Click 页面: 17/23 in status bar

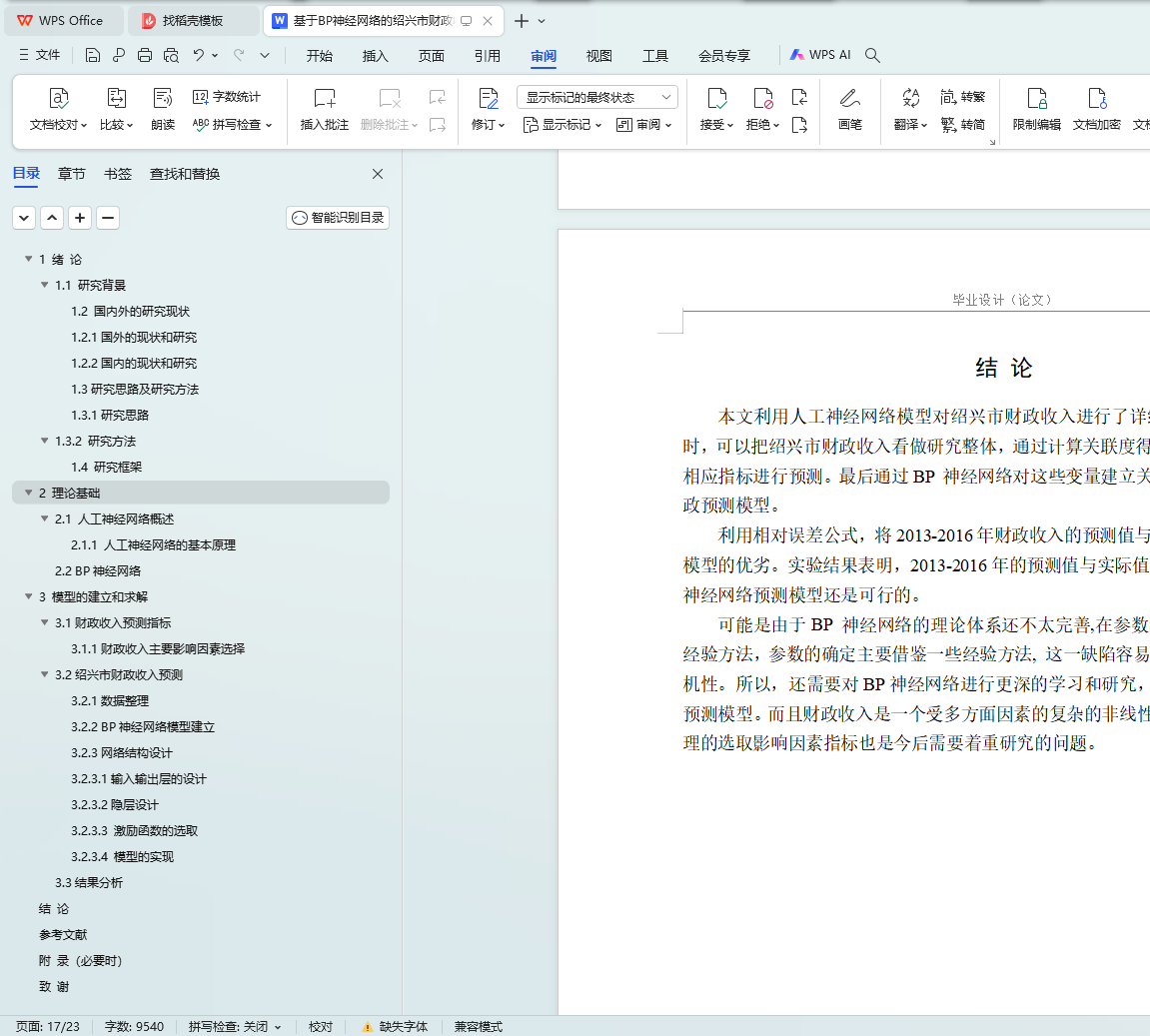[x=48, y=1026]
